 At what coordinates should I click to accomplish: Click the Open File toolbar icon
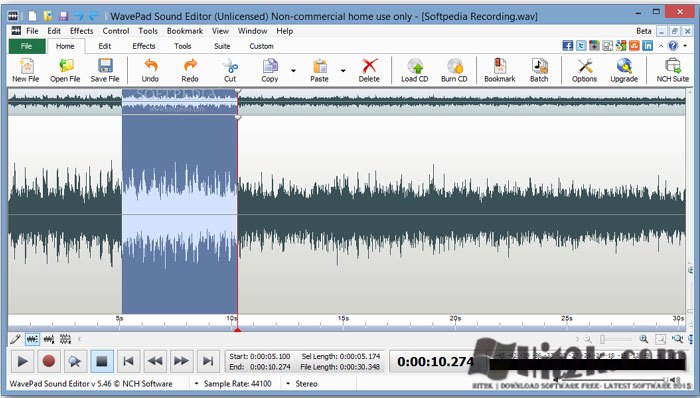pyautogui.click(x=65, y=70)
